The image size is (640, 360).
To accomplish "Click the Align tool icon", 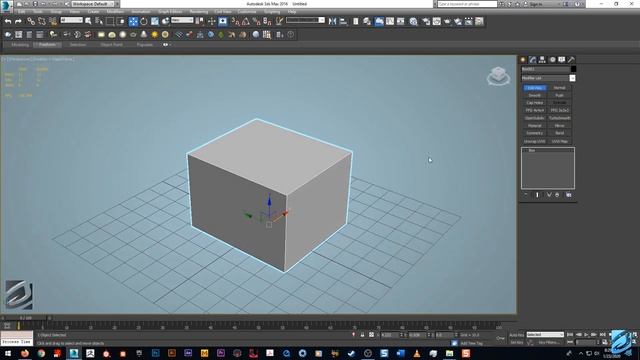I will click(x=343, y=21).
